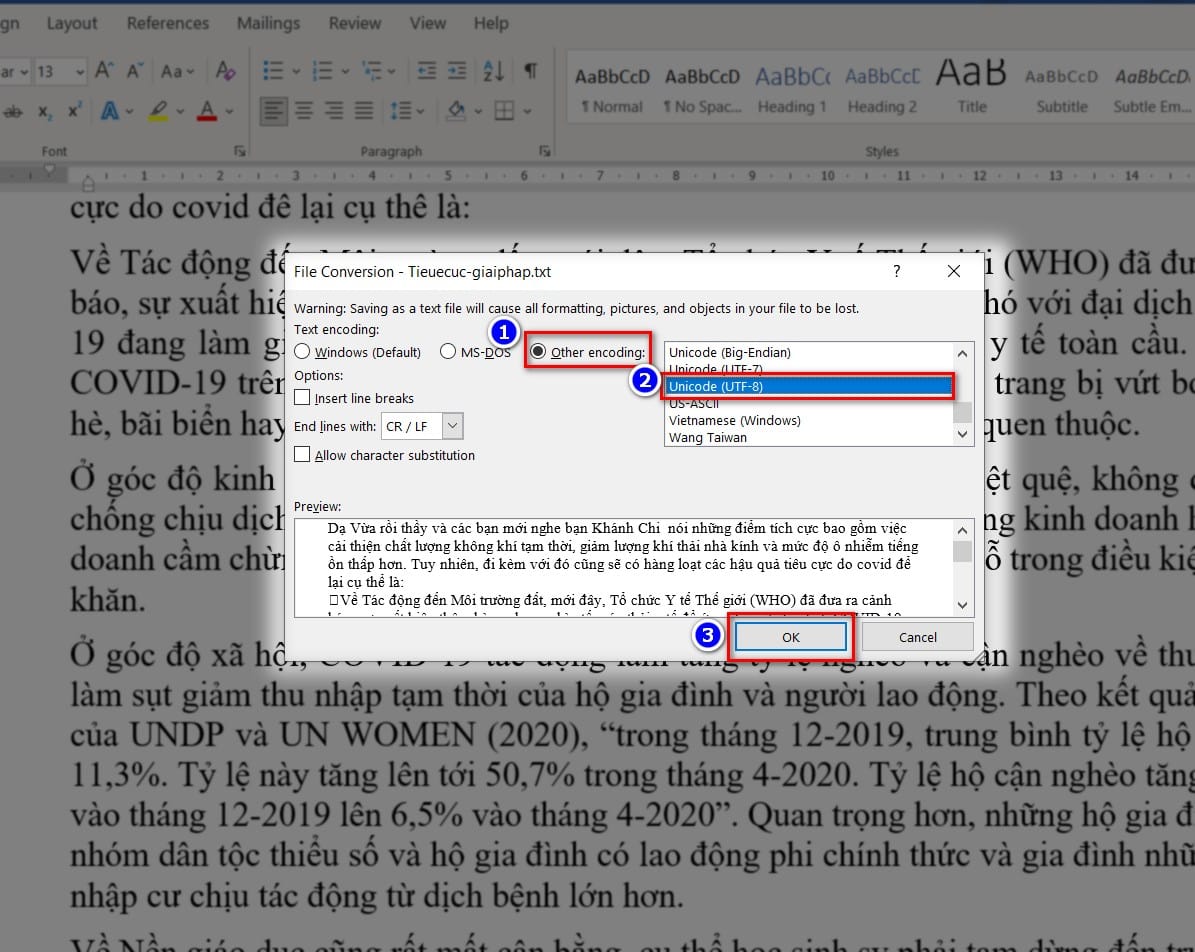Switch to the Review tab
The height and width of the screenshot is (952, 1195).
[354, 22]
